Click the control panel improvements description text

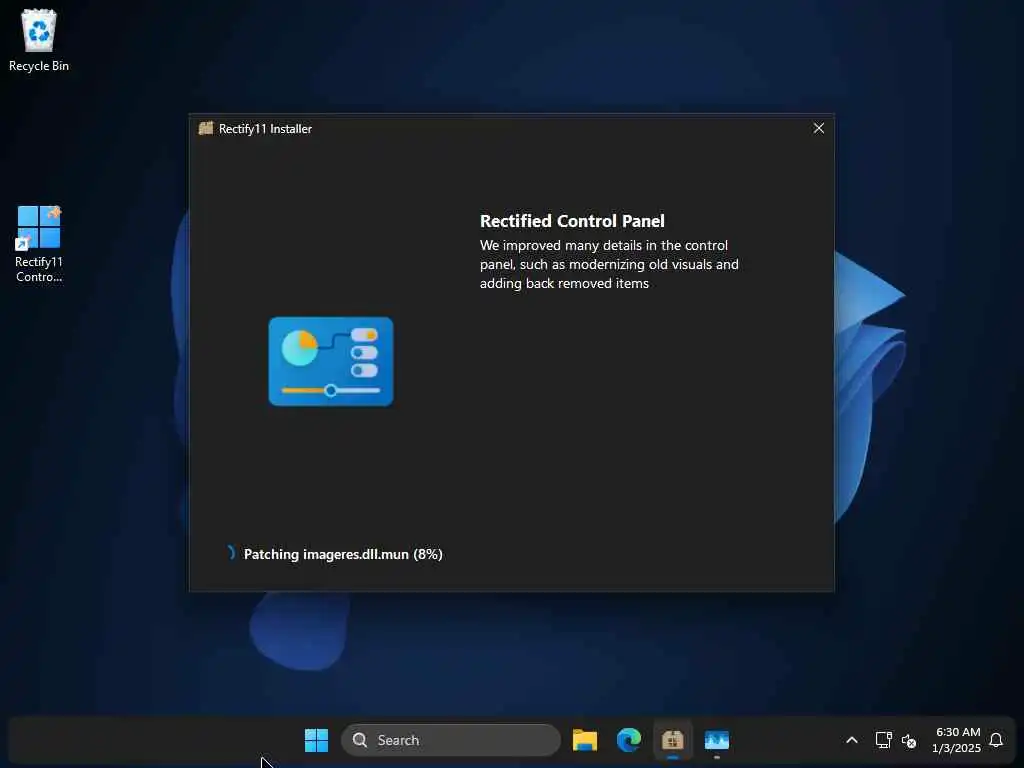(x=609, y=264)
